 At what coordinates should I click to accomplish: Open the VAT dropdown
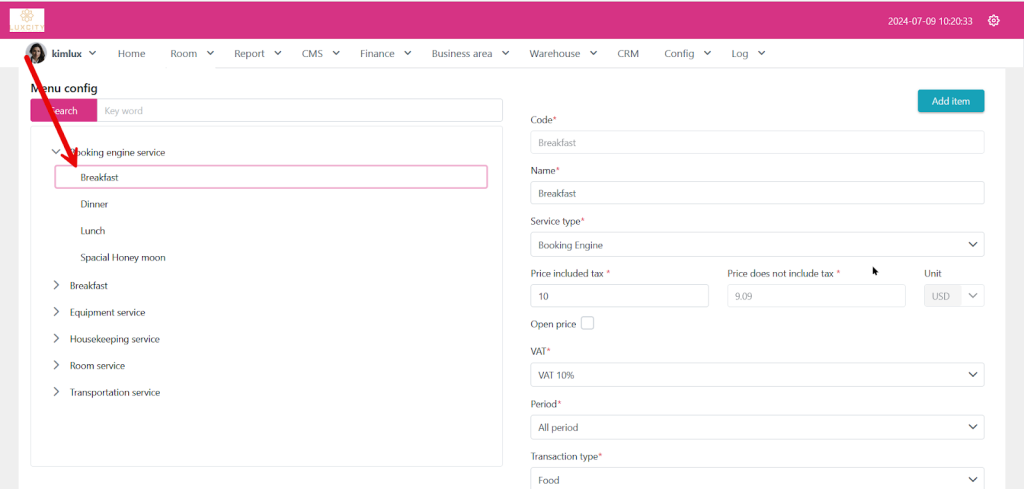point(756,375)
